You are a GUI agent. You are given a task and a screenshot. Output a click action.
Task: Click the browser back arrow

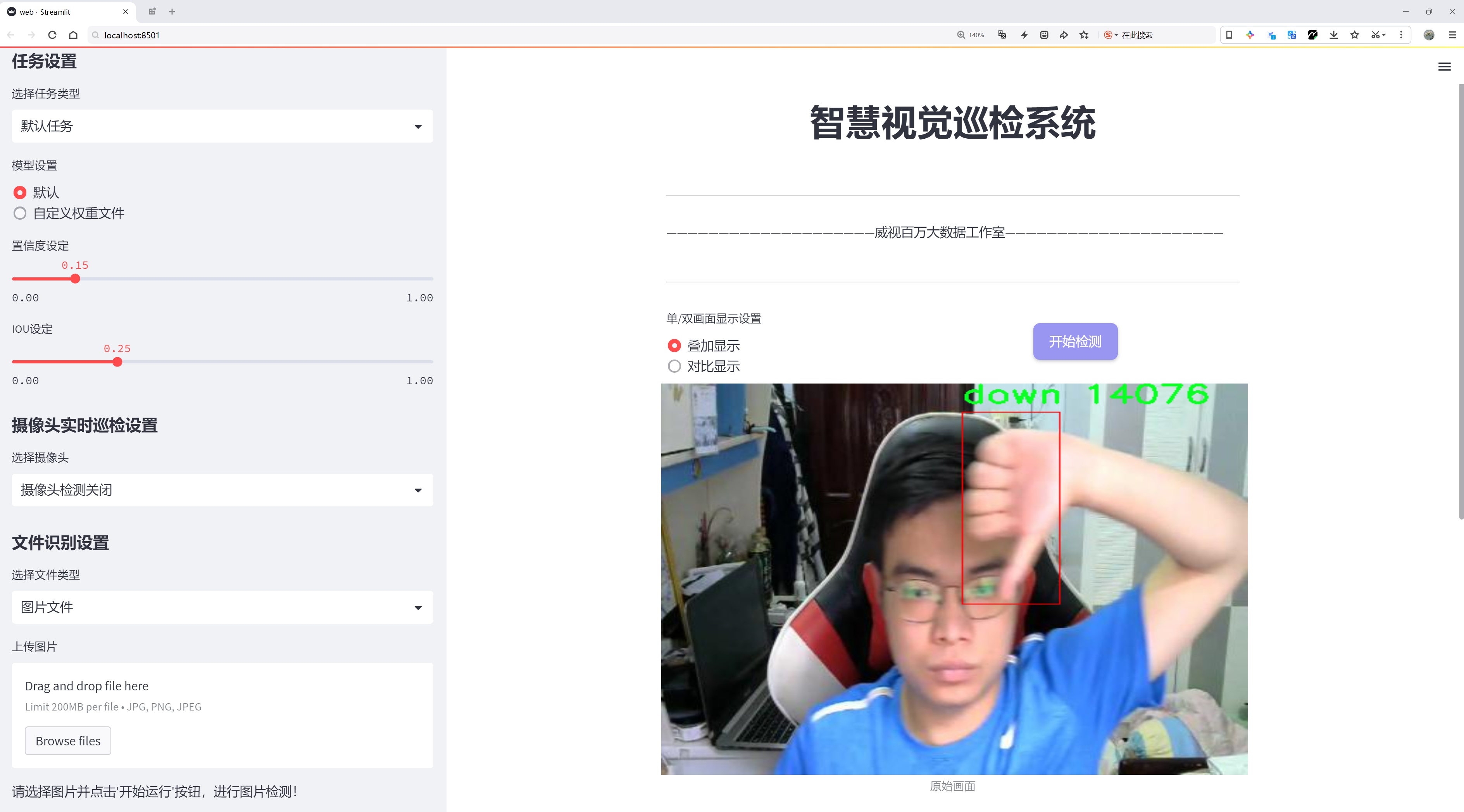[11, 35]
